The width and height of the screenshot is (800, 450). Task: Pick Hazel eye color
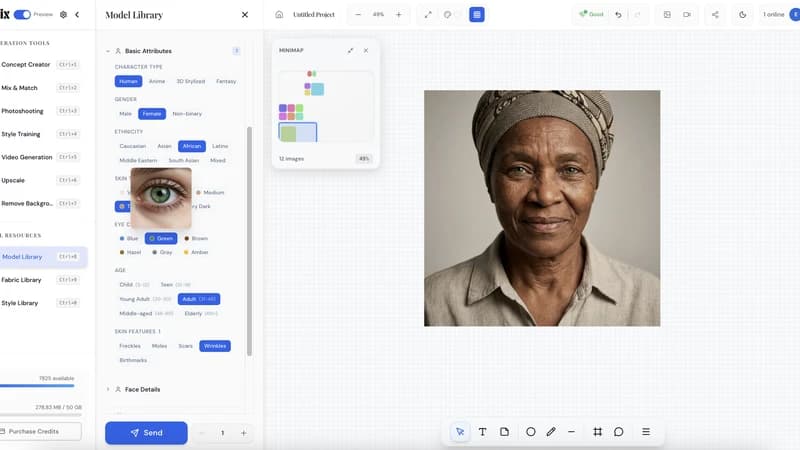coord(130,252)
